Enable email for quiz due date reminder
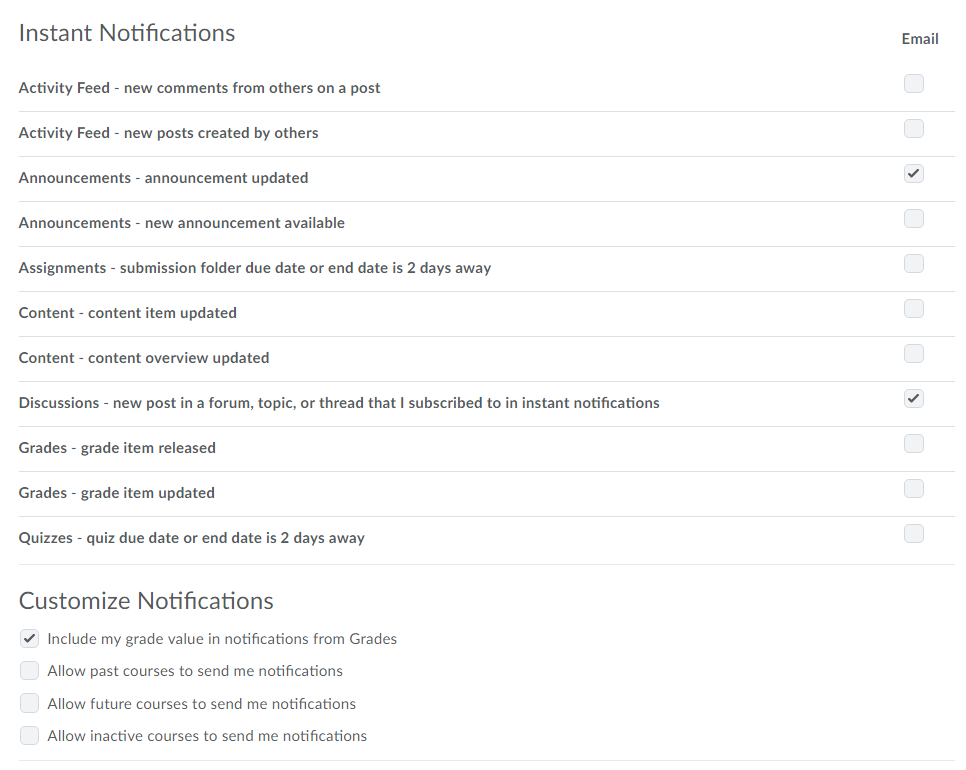 coord(914,534)
